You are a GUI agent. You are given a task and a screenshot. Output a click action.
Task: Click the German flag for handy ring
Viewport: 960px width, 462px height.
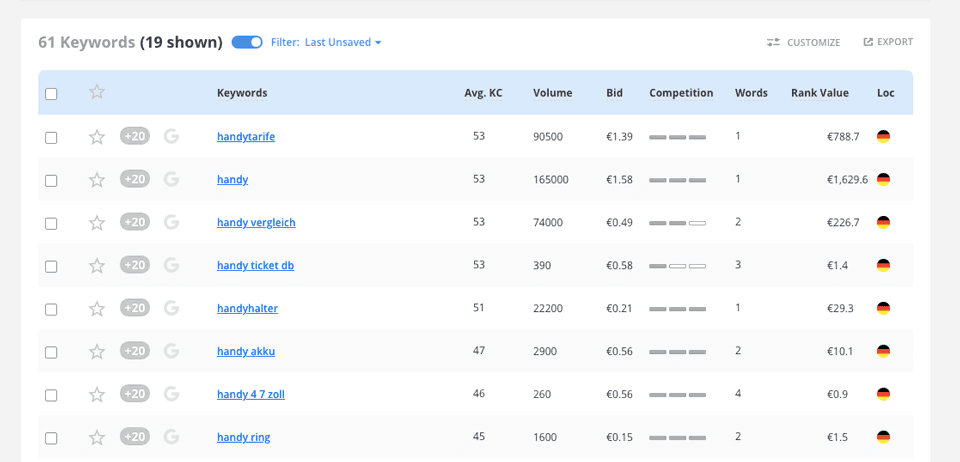pos(883,437)
